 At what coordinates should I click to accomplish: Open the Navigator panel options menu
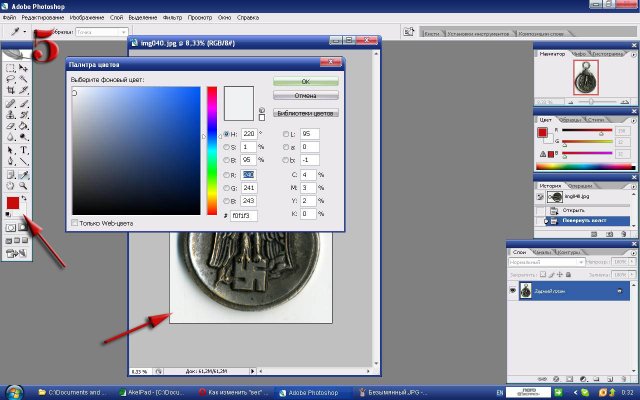[633, 54]
